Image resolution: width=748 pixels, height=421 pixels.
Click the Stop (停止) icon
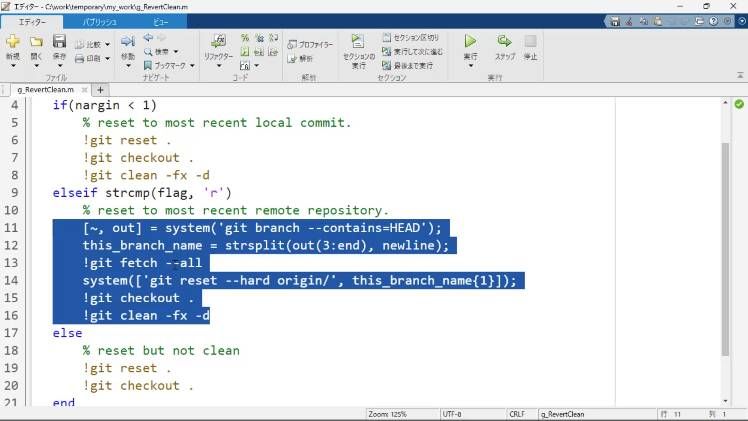530,41
